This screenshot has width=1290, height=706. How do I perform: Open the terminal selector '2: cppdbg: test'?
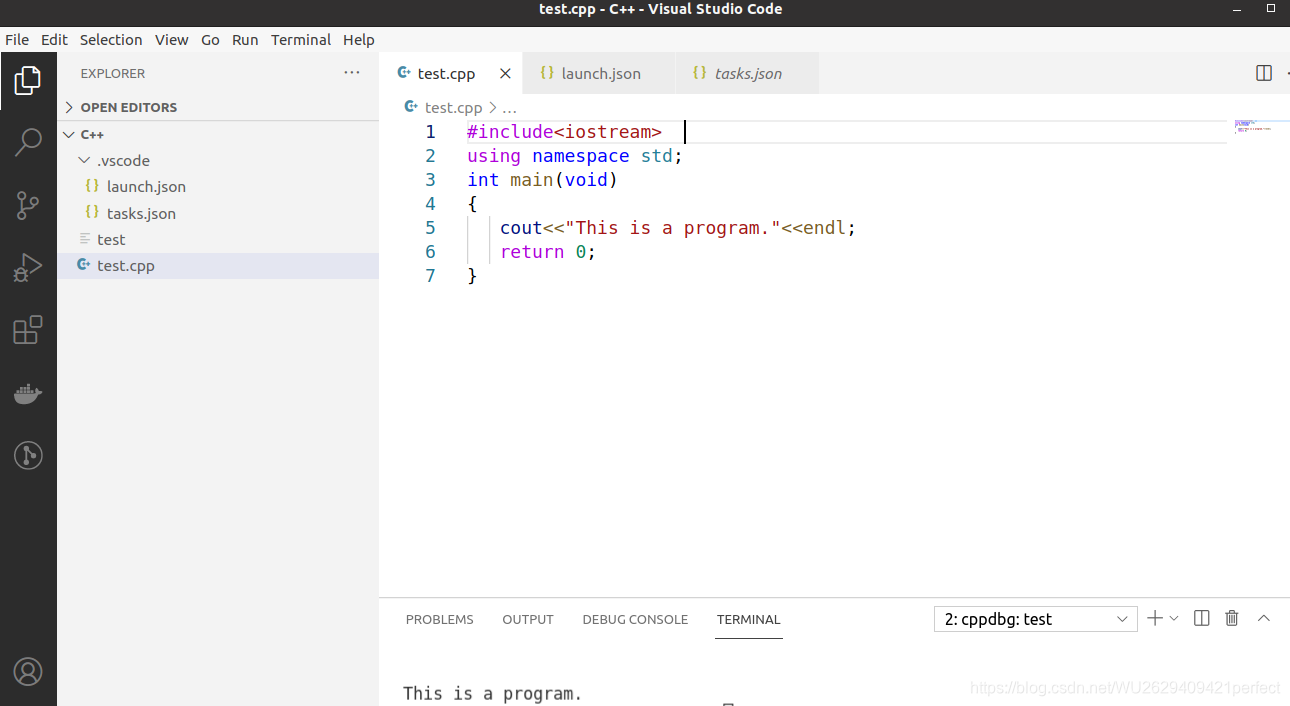(1035, 619)
